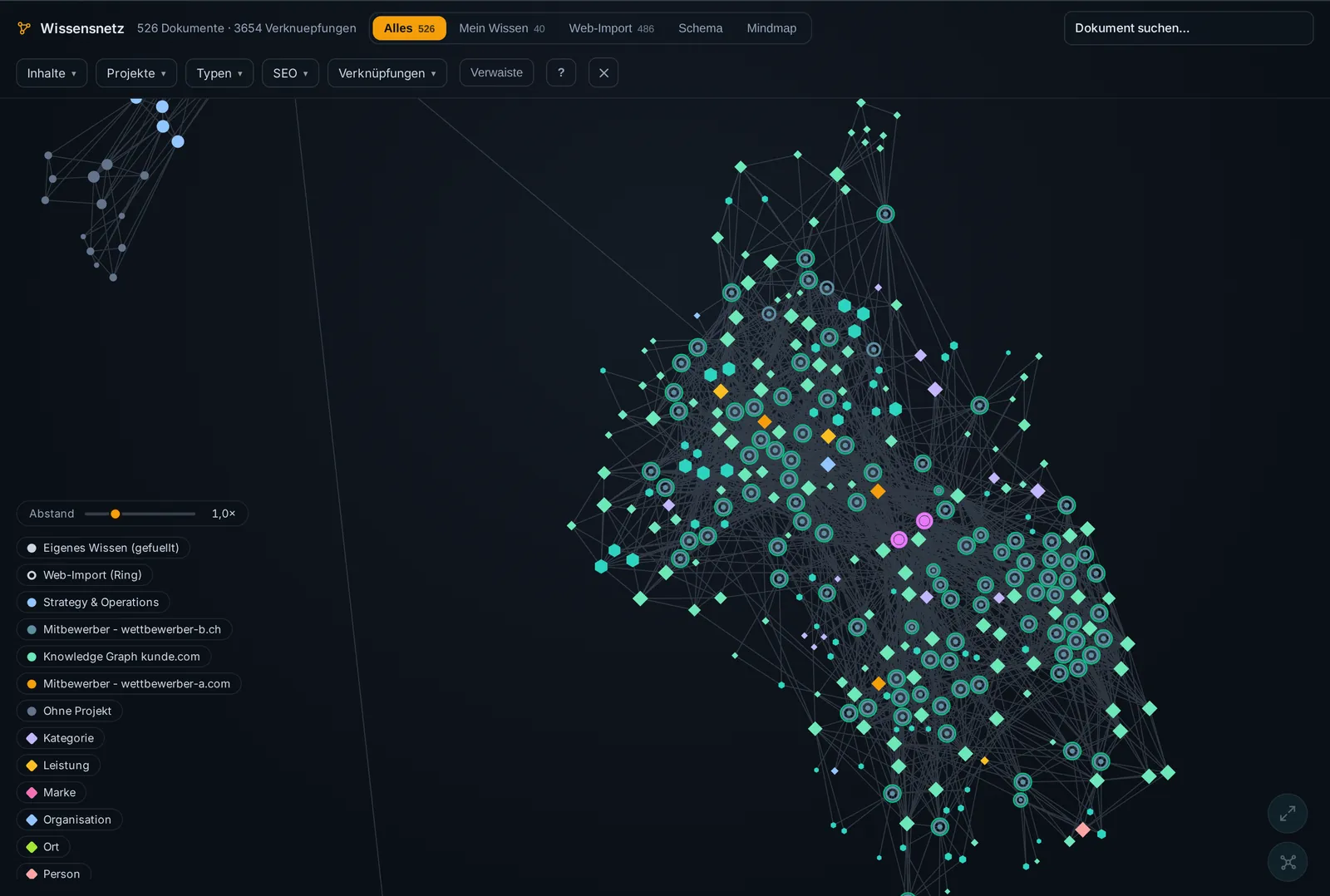Toggle Mitbewerber - wettbewerber-a.com legend chip

point(129,684)
